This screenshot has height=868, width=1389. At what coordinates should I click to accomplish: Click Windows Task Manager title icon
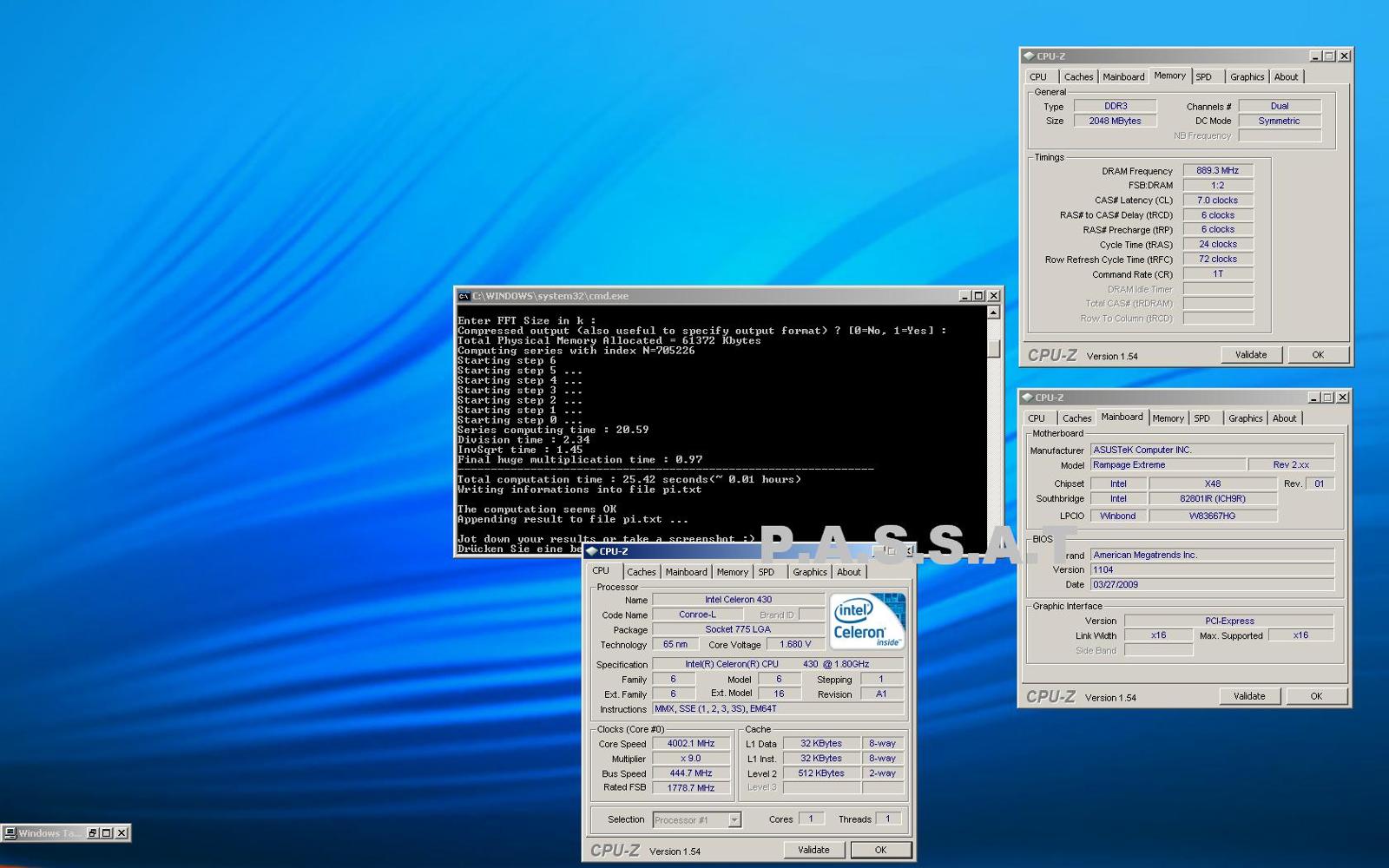10,833
